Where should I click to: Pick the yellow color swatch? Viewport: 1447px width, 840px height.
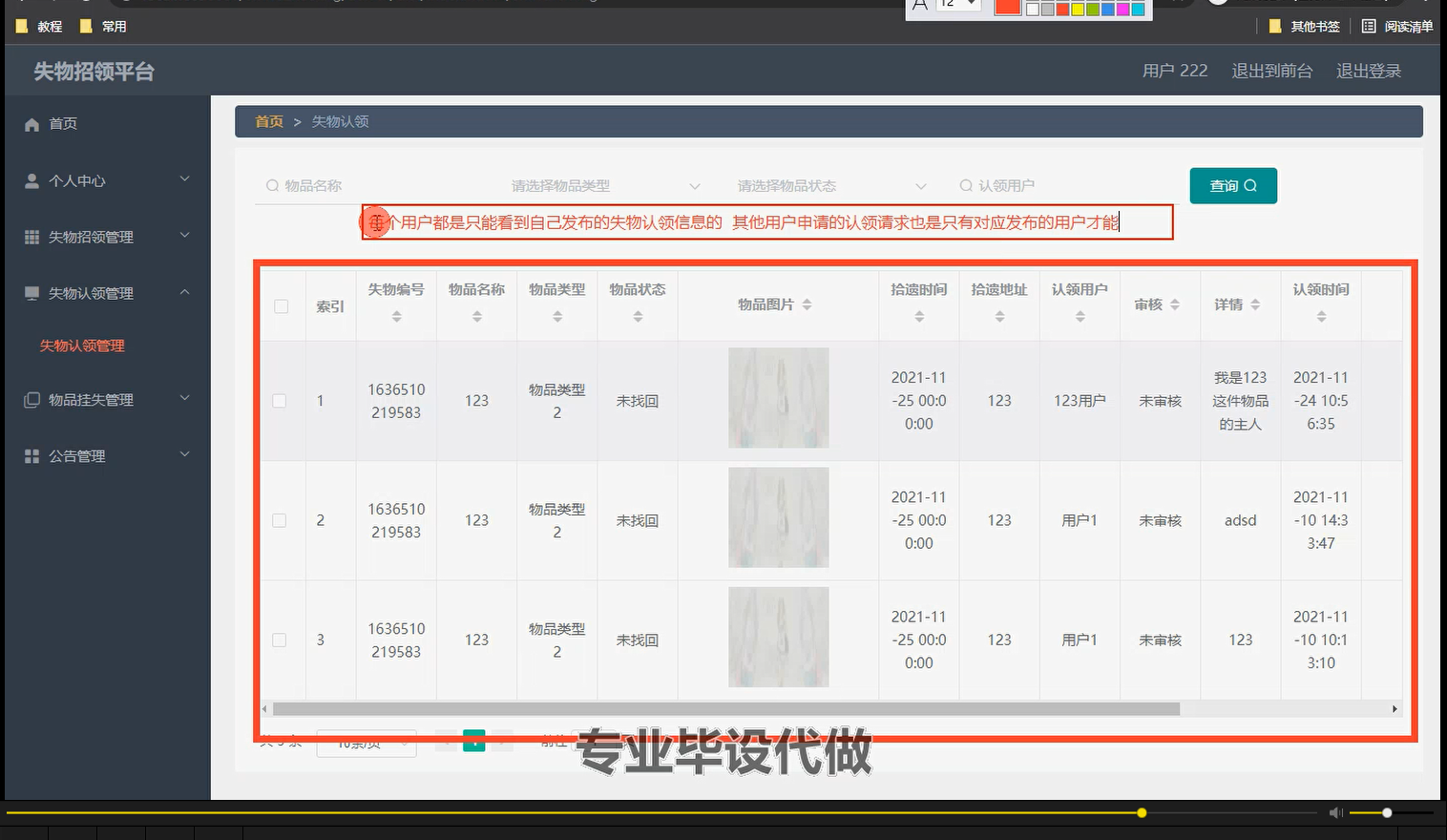(1078, 10)
